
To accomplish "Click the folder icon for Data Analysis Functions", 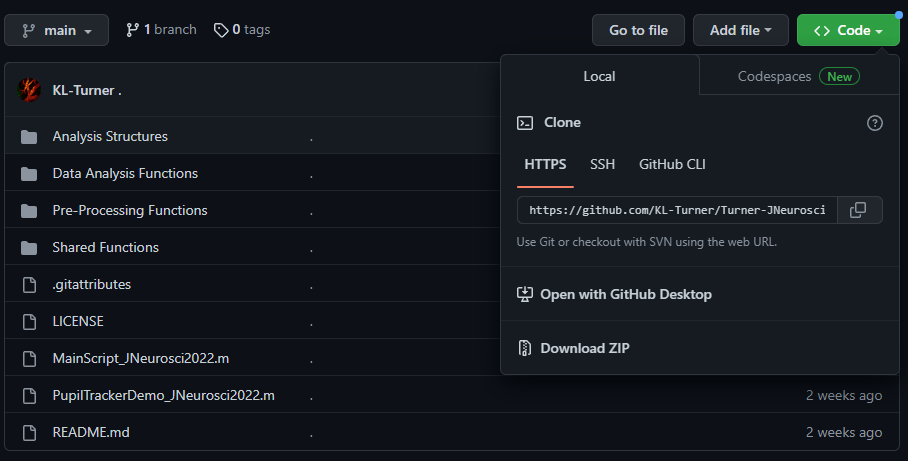I will tap(29, 174).
